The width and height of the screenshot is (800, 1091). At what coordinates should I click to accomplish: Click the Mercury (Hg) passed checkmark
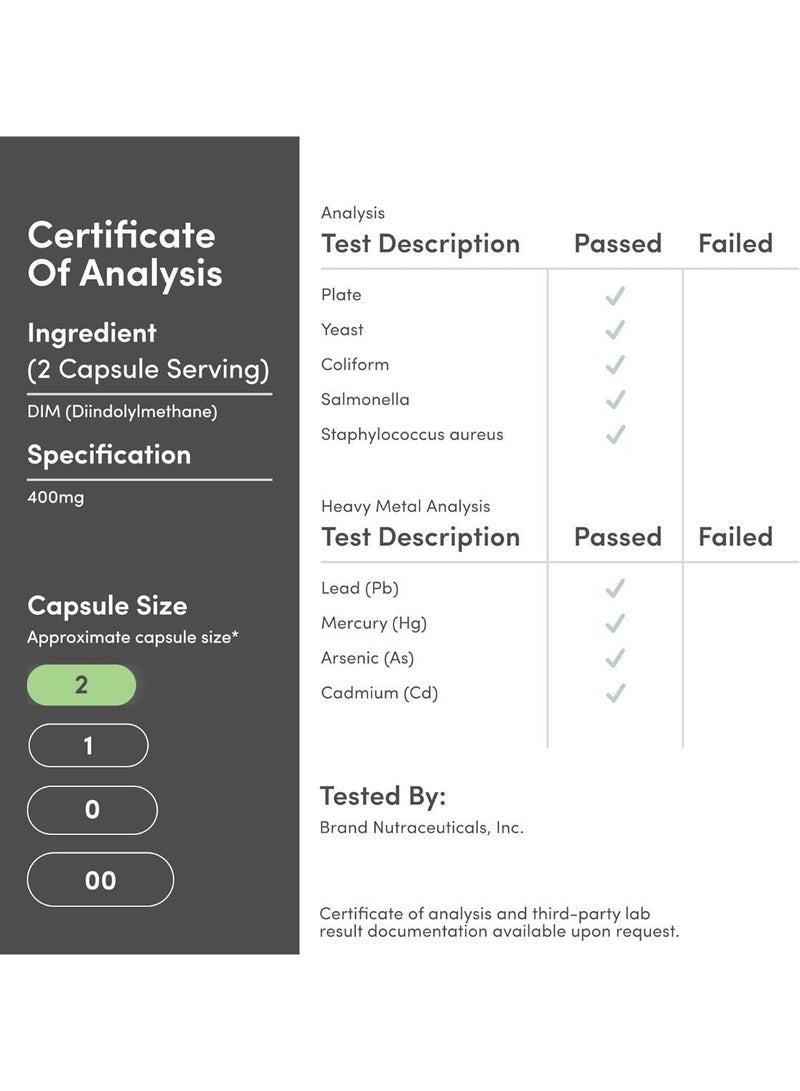615,623
